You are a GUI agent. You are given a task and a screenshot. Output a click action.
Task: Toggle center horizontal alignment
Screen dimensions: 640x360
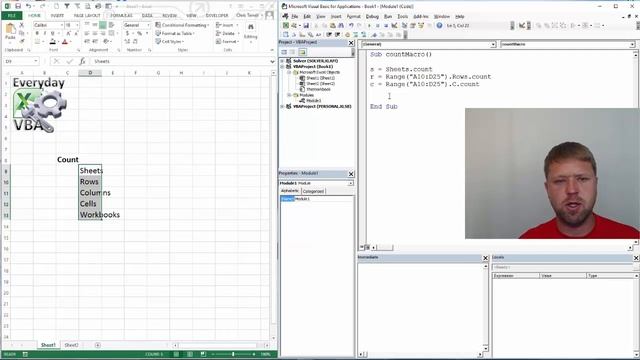(95, 33)
